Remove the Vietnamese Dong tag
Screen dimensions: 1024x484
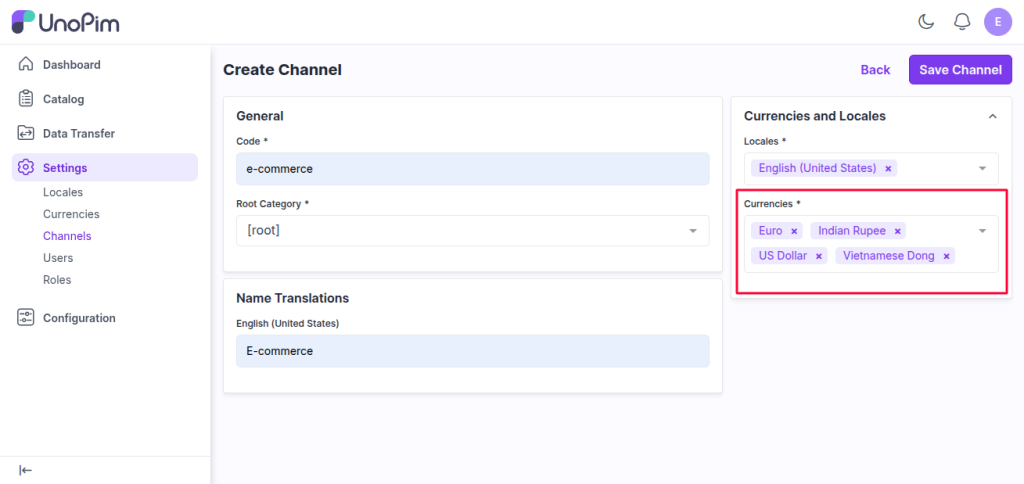946,256
